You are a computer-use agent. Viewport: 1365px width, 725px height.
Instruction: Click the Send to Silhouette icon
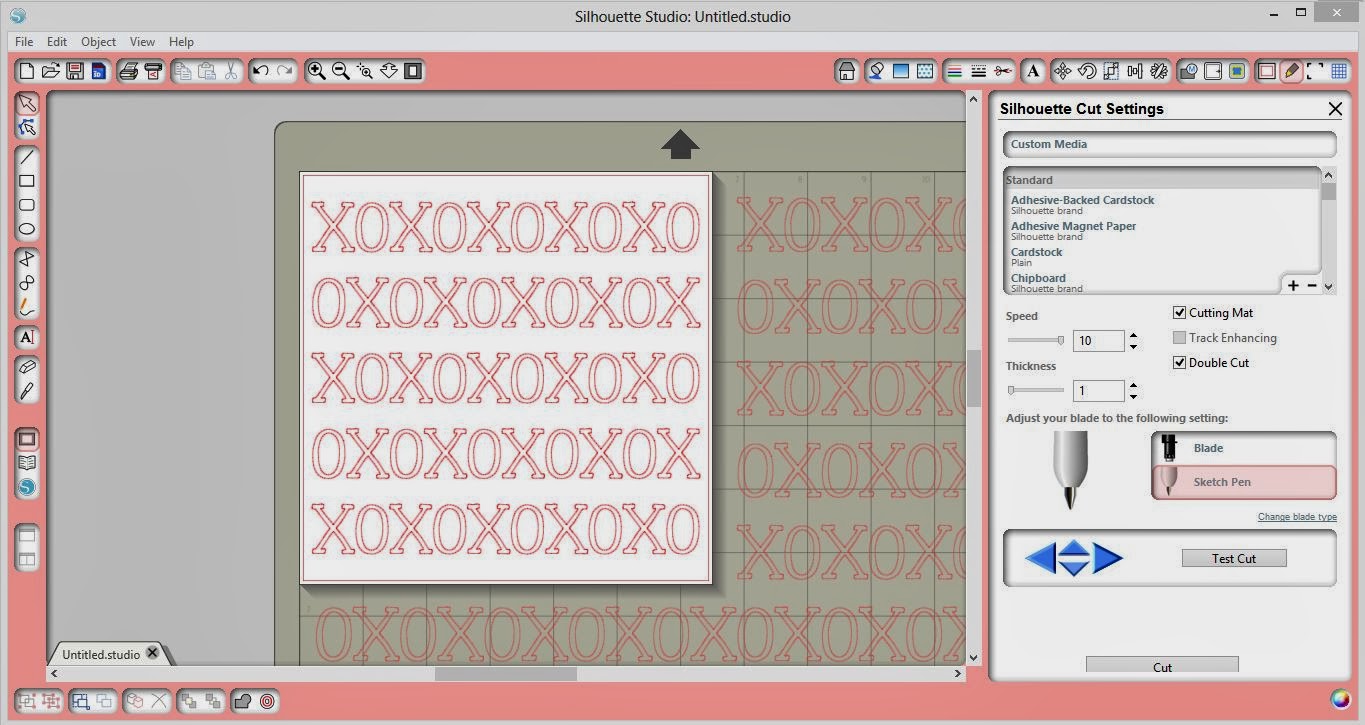click(x=153, y=71)
